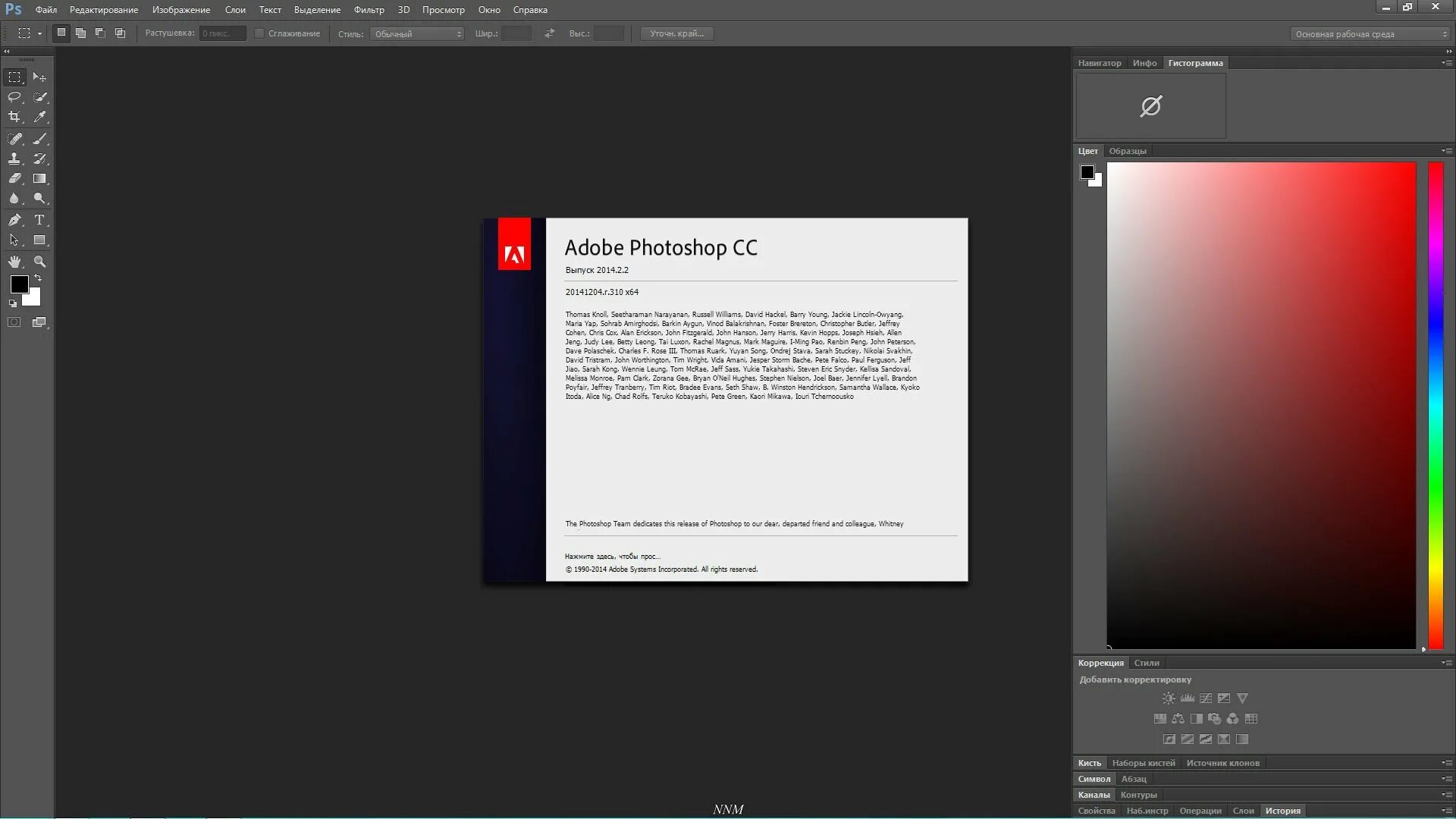Select the Move tool
This screenshot has width=1456, height=819.
39,77
